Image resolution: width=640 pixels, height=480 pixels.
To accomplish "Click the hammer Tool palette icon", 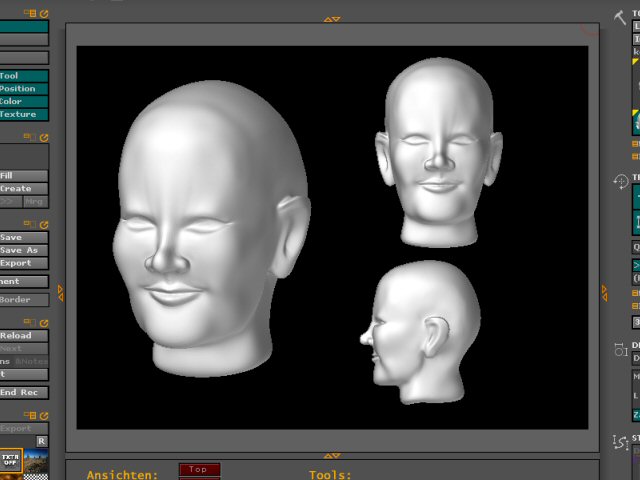I will (620, 16).
